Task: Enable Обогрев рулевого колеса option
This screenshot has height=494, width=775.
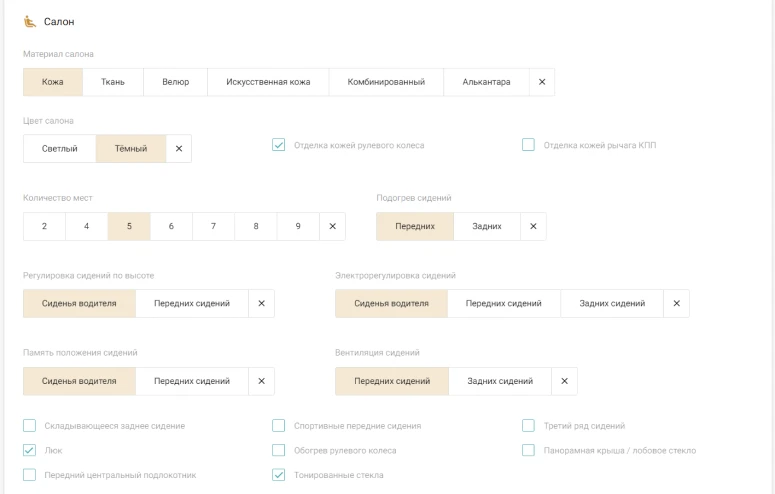Action: (x=279, y=450)
